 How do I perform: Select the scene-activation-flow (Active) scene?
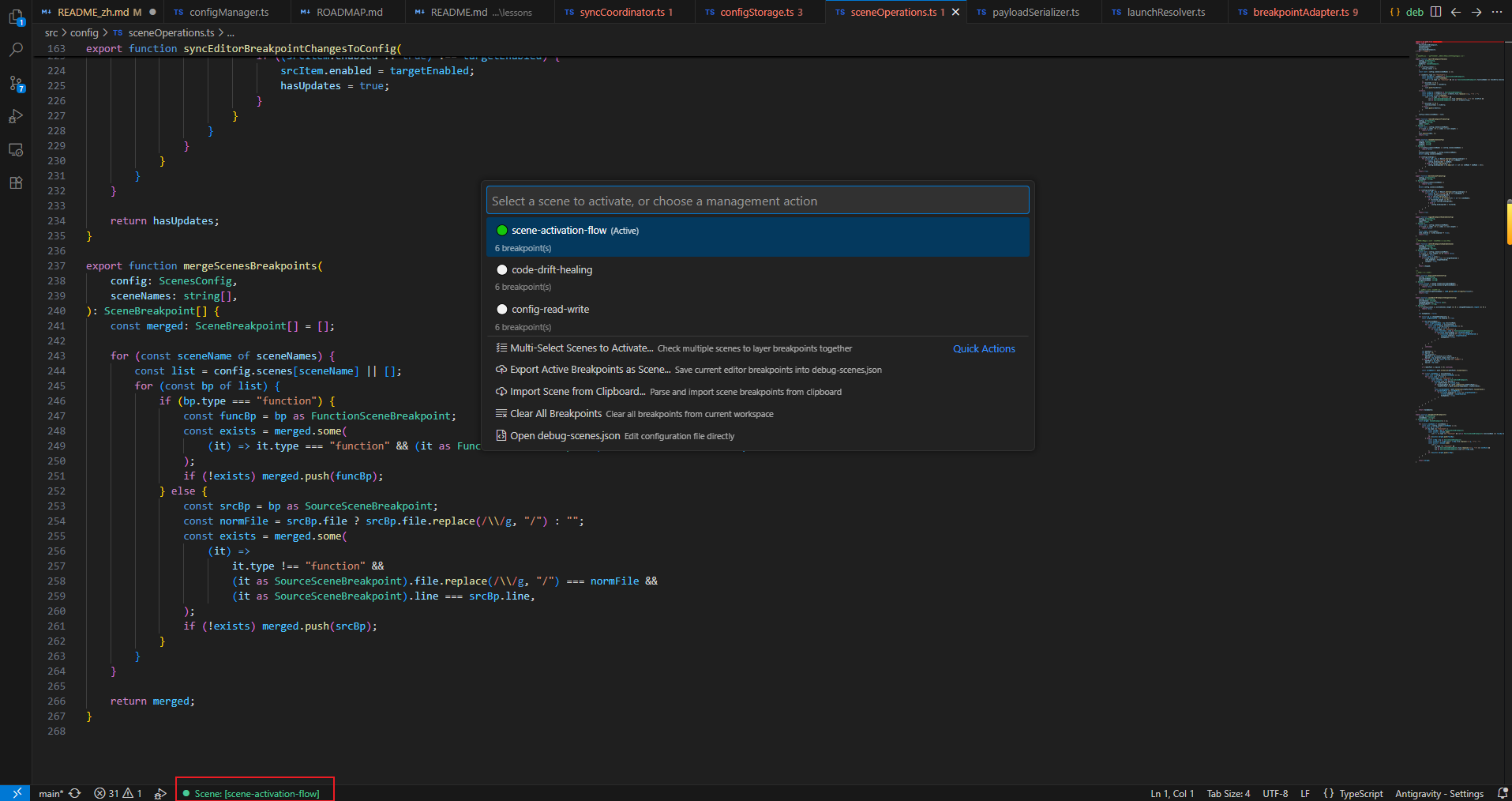[758, 237]
